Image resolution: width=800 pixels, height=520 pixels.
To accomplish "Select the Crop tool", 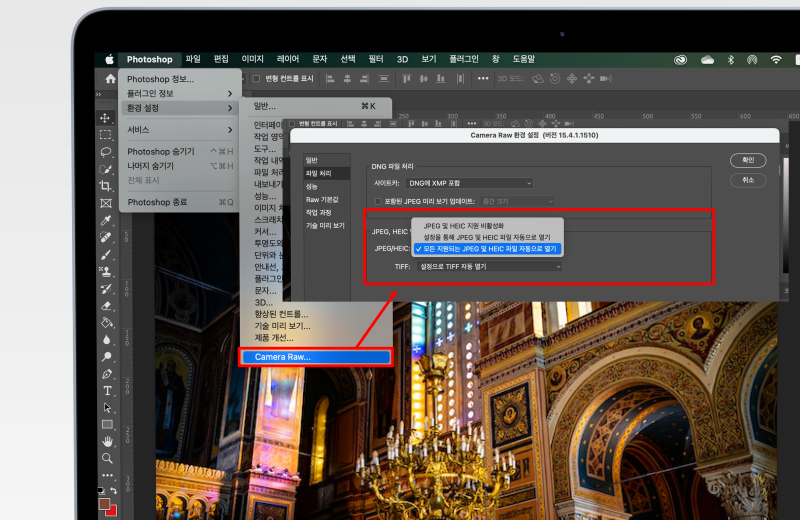I will [x=106, y=186].
